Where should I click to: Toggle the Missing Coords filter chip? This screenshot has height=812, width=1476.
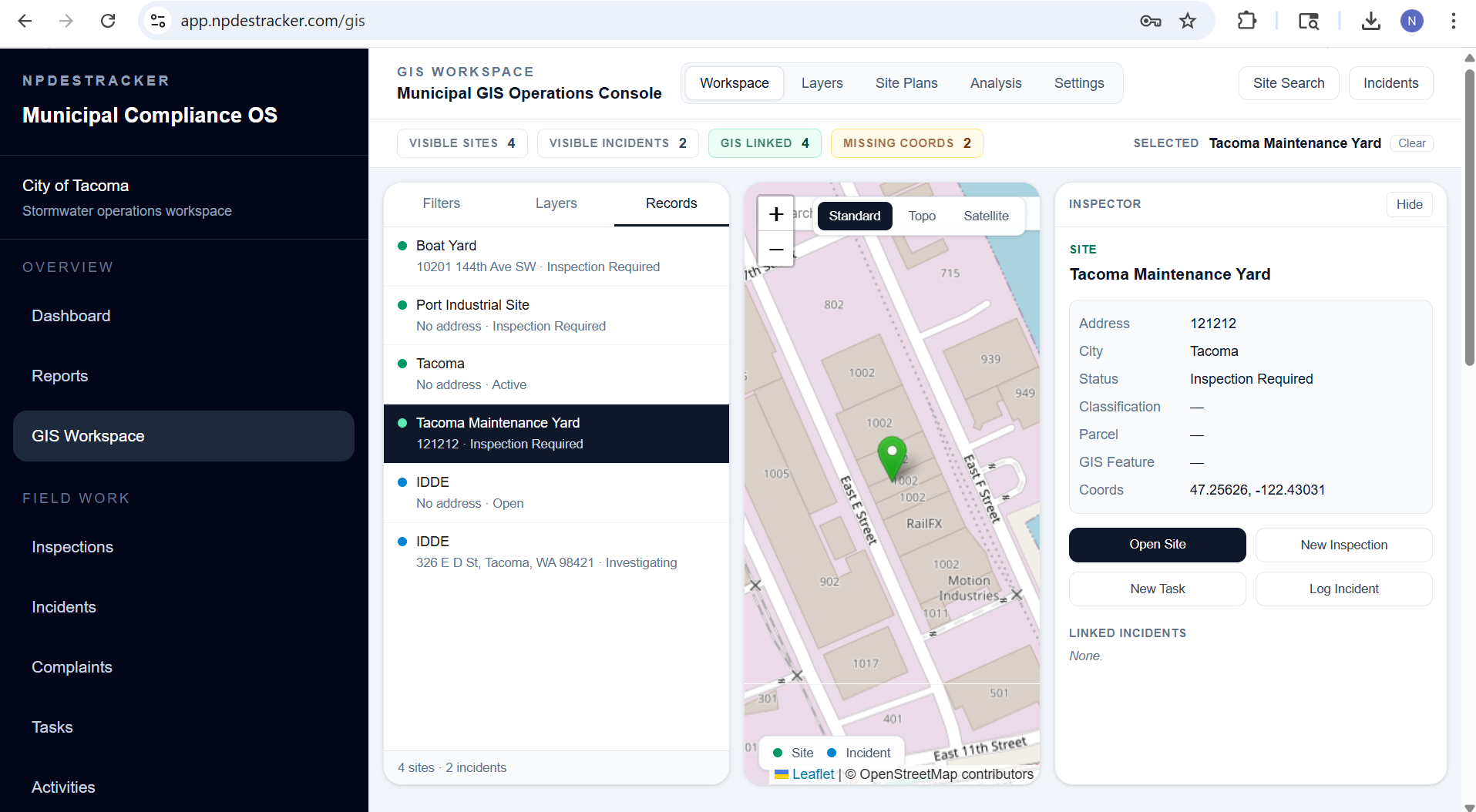pyautogui.click(x=906, y=143)
